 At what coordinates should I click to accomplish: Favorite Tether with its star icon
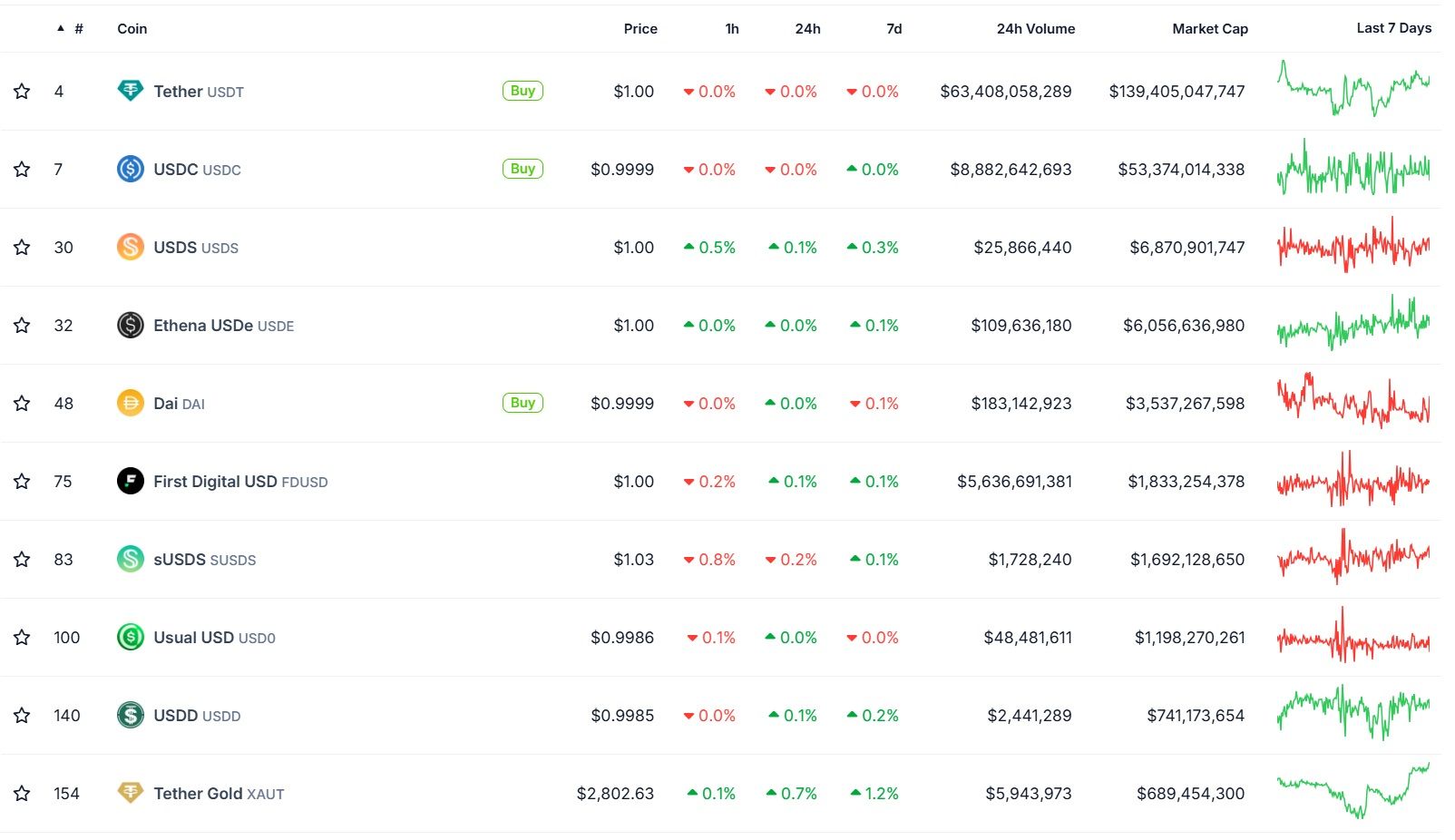[x=22, y=91]
